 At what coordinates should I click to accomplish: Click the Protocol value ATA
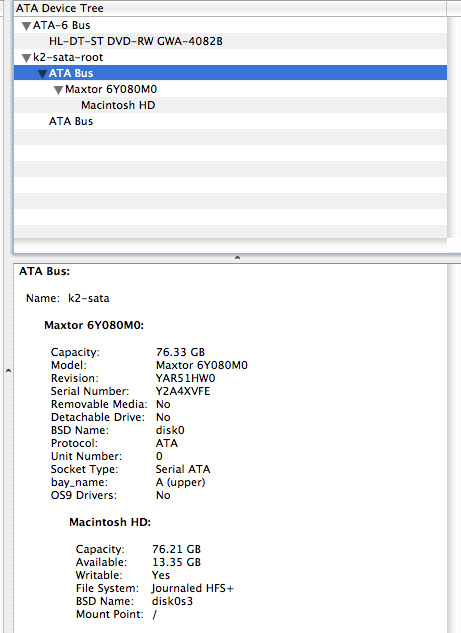point(167,443)
